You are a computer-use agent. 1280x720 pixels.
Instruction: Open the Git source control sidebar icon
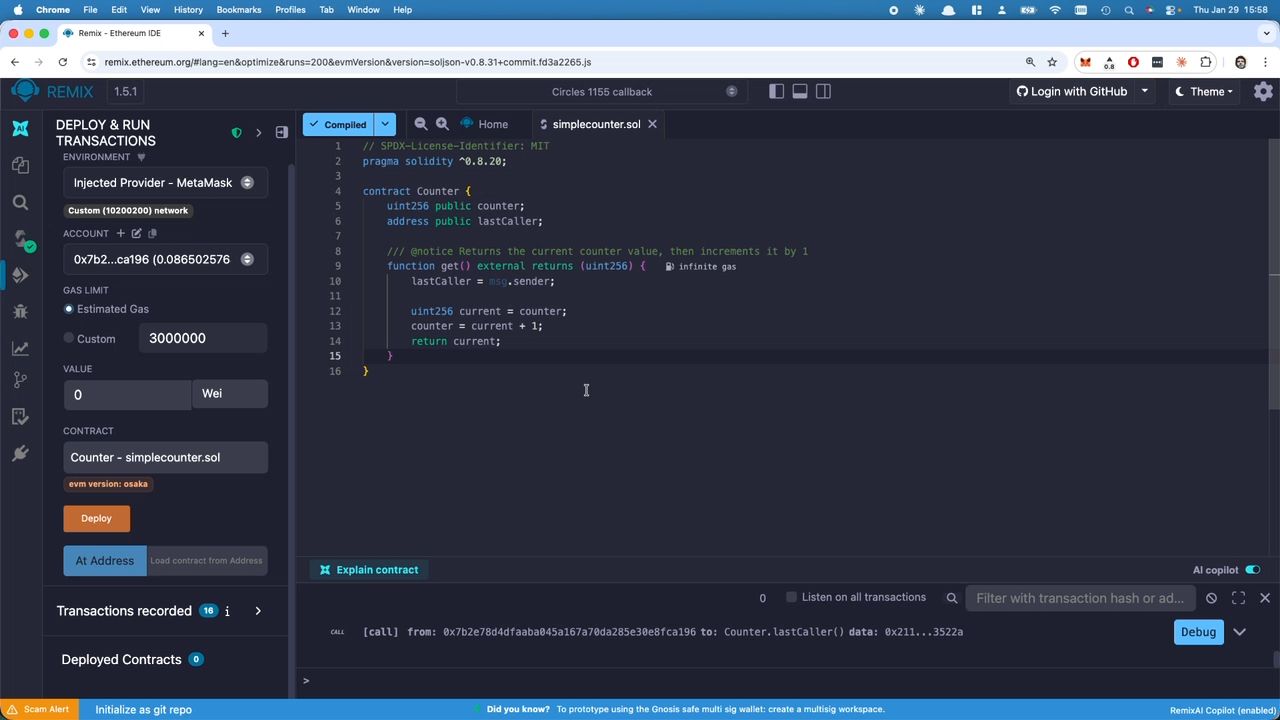coord(20,380)
